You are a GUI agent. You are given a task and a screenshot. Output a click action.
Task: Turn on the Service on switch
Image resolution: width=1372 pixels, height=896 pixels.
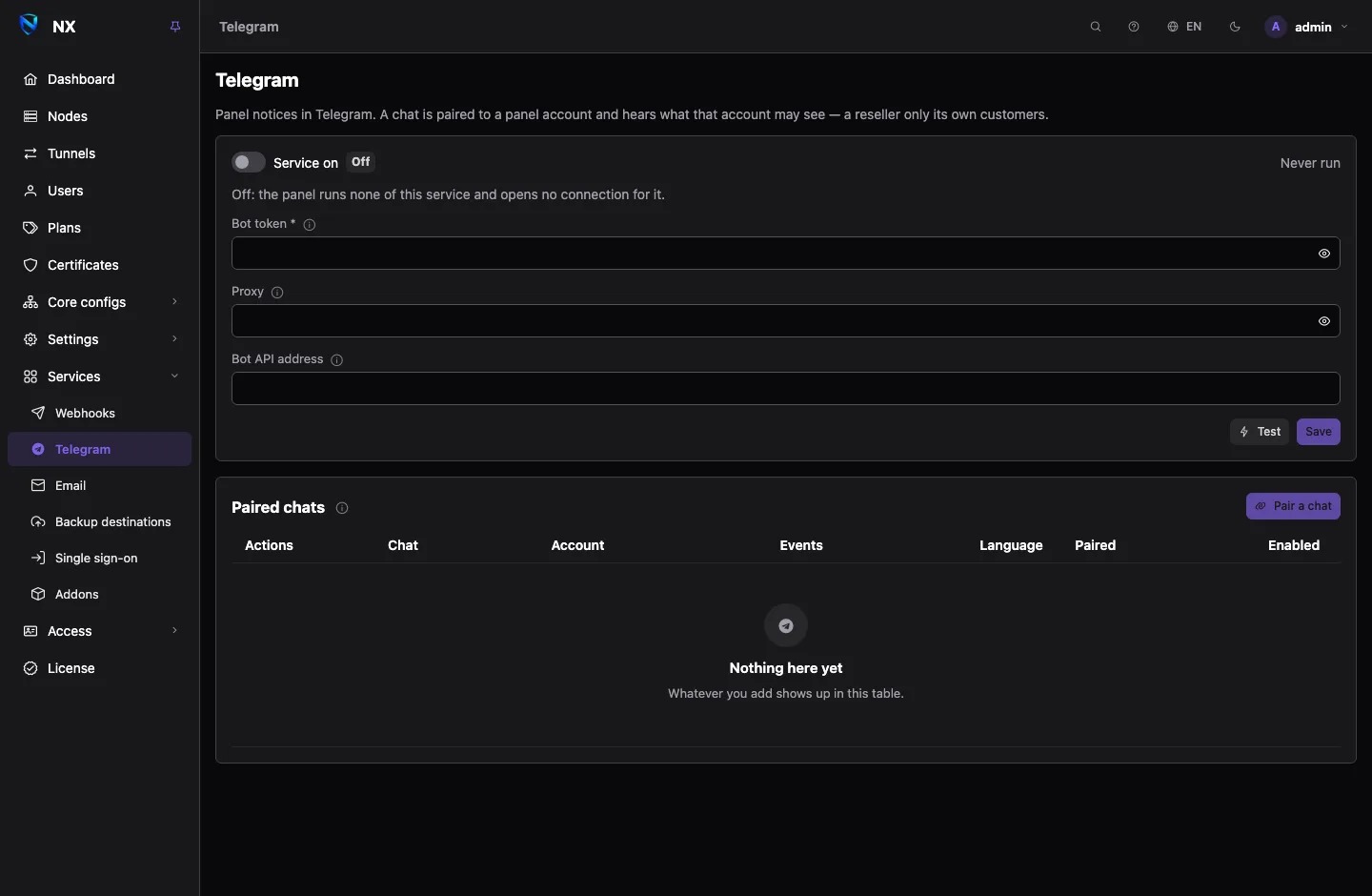248,162
